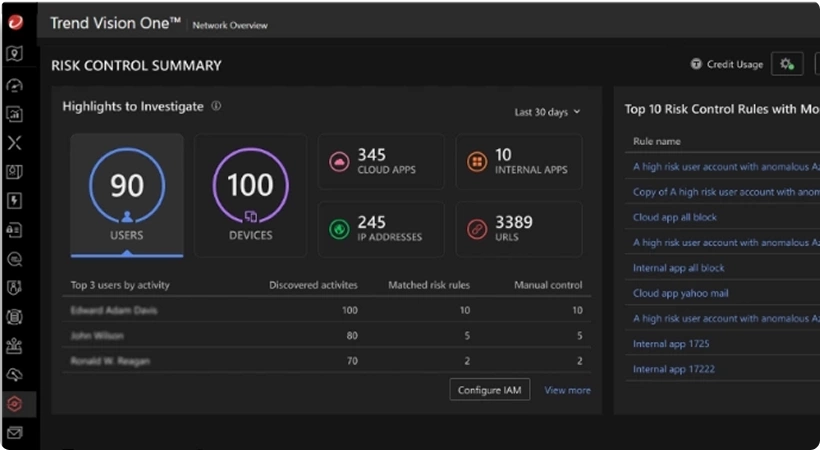820x450 pixels.
Task: Click the X-shaped XDR sidebar icon
Action: click(x=15, y=143)
